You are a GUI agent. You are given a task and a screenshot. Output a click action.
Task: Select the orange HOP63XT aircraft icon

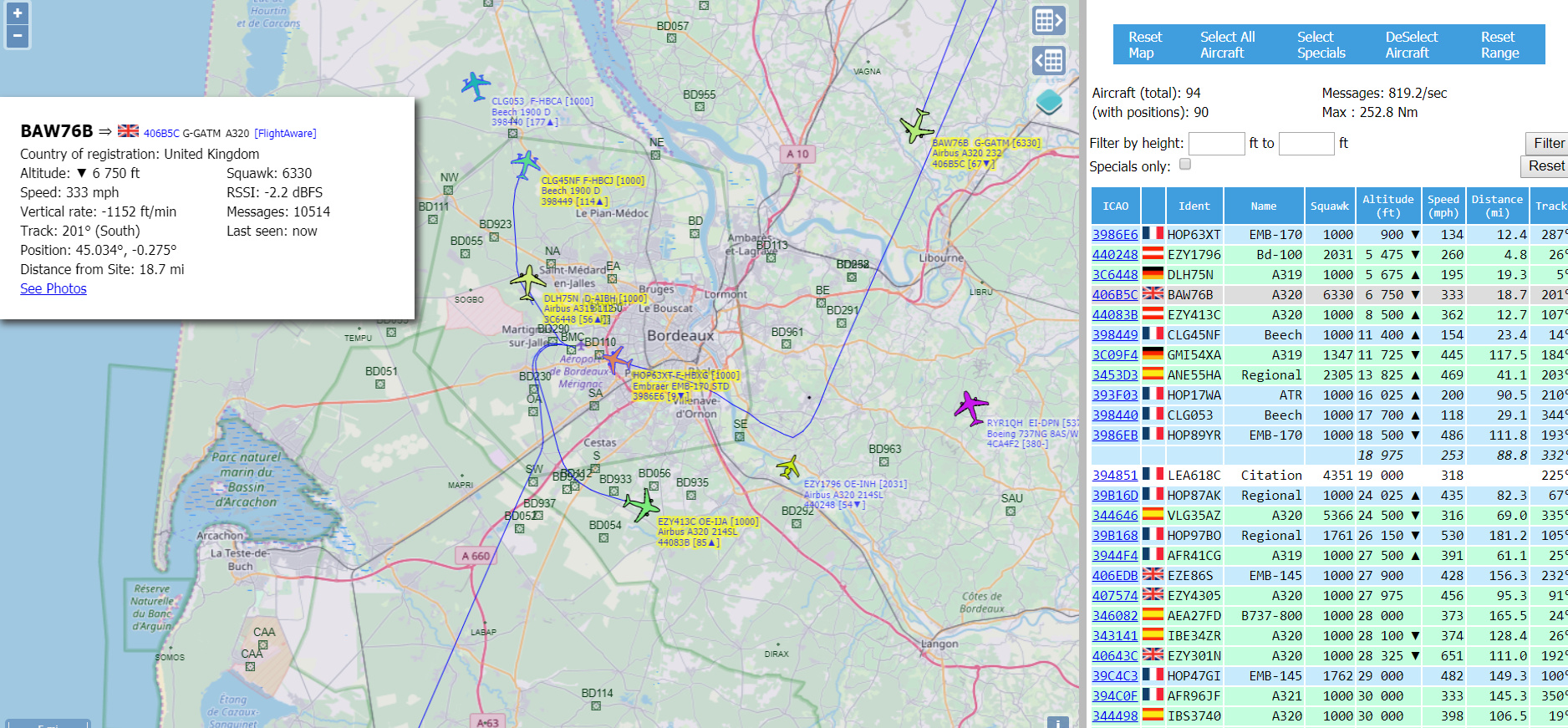click(616, 360)
